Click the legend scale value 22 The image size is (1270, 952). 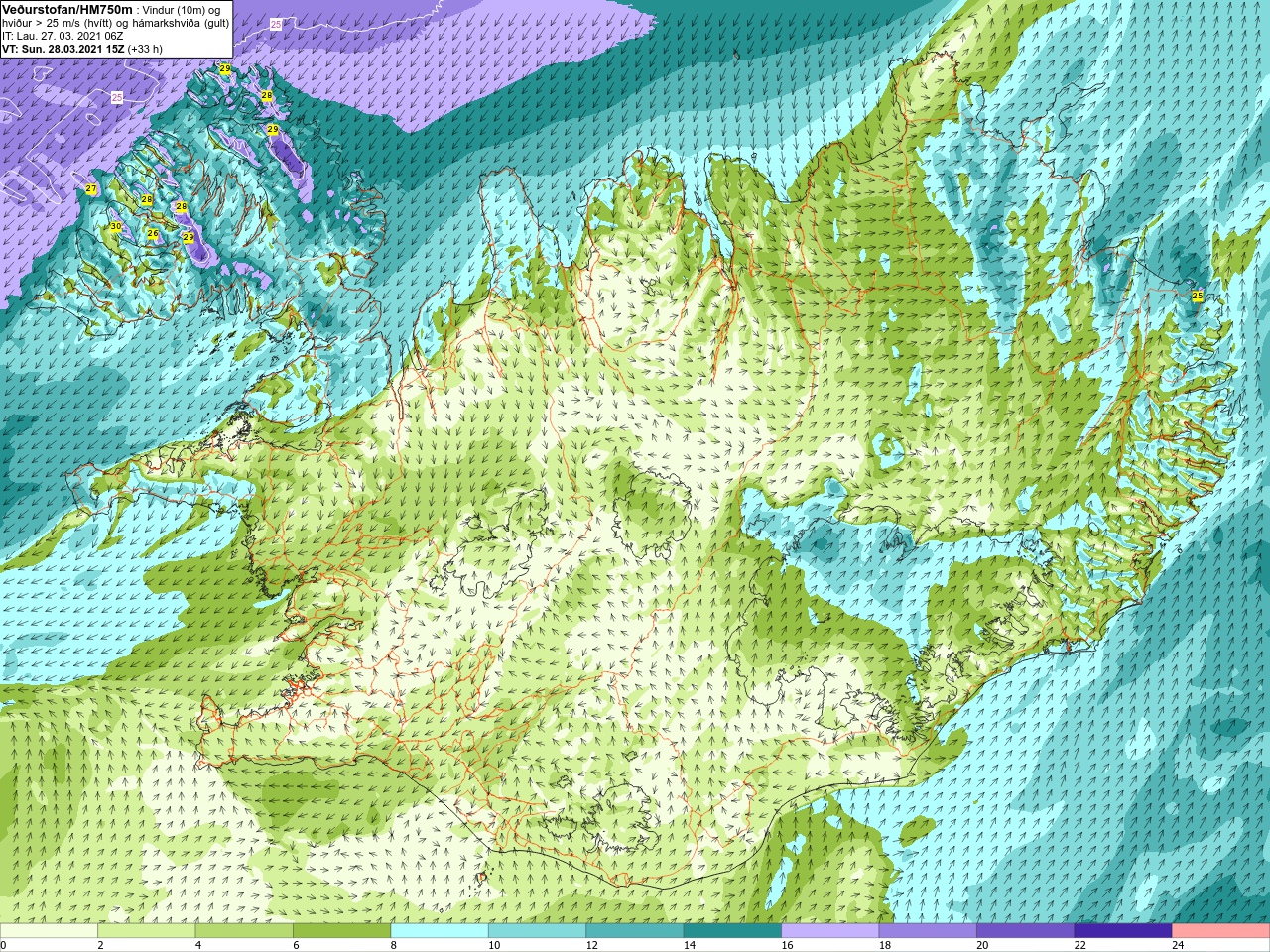coord(1080,945)
